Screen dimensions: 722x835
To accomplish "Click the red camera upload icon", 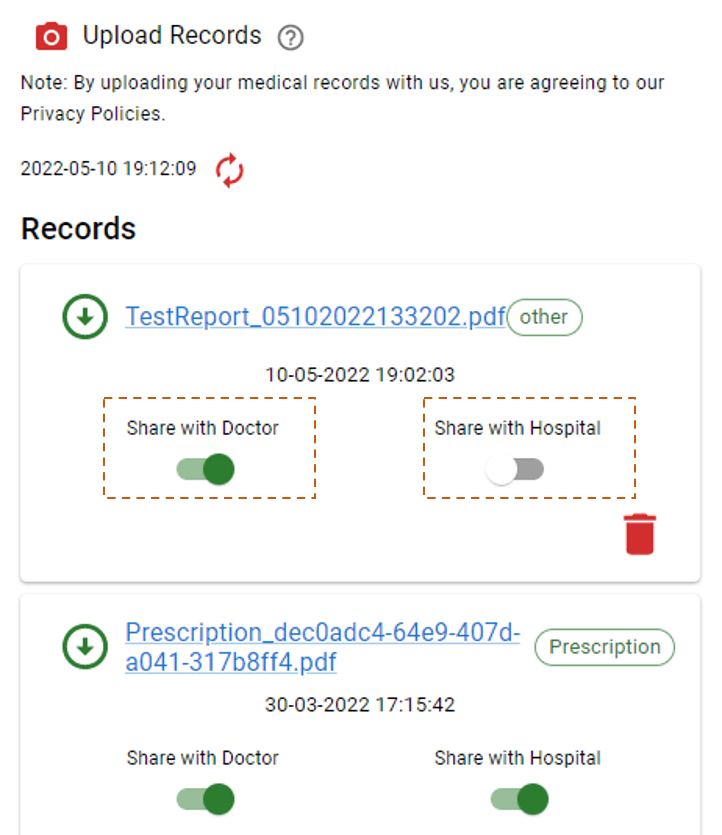I will 51,37.
